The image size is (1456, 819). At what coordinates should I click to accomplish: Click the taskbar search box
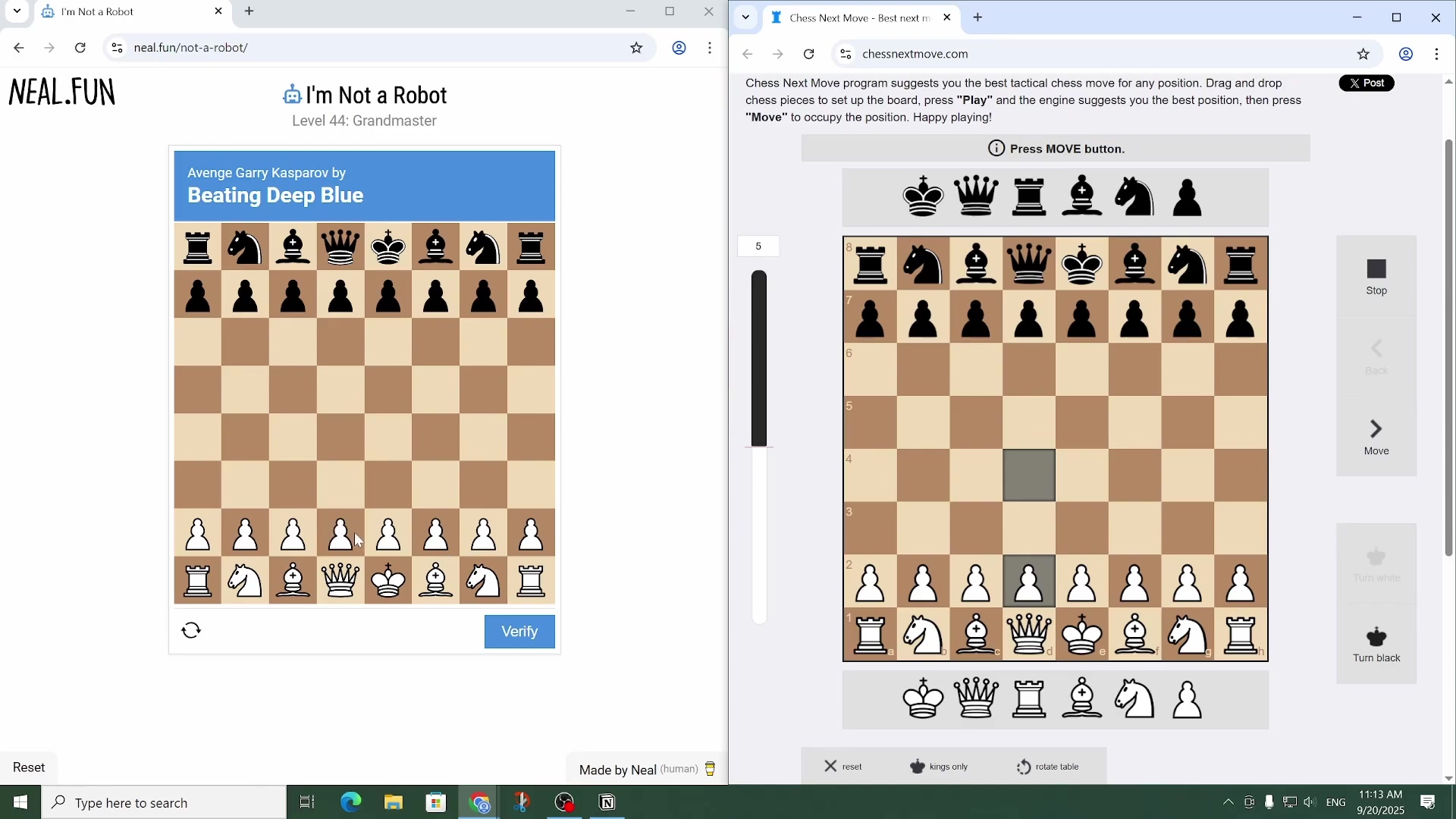point(165,802)
